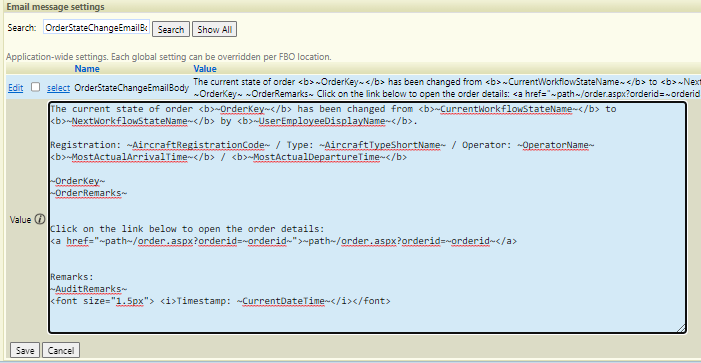Image resolution: width=701 pixels, height=363 pixels.
Task: Click the Show All button
Action: pyautogui.click(x=215, y=30)
